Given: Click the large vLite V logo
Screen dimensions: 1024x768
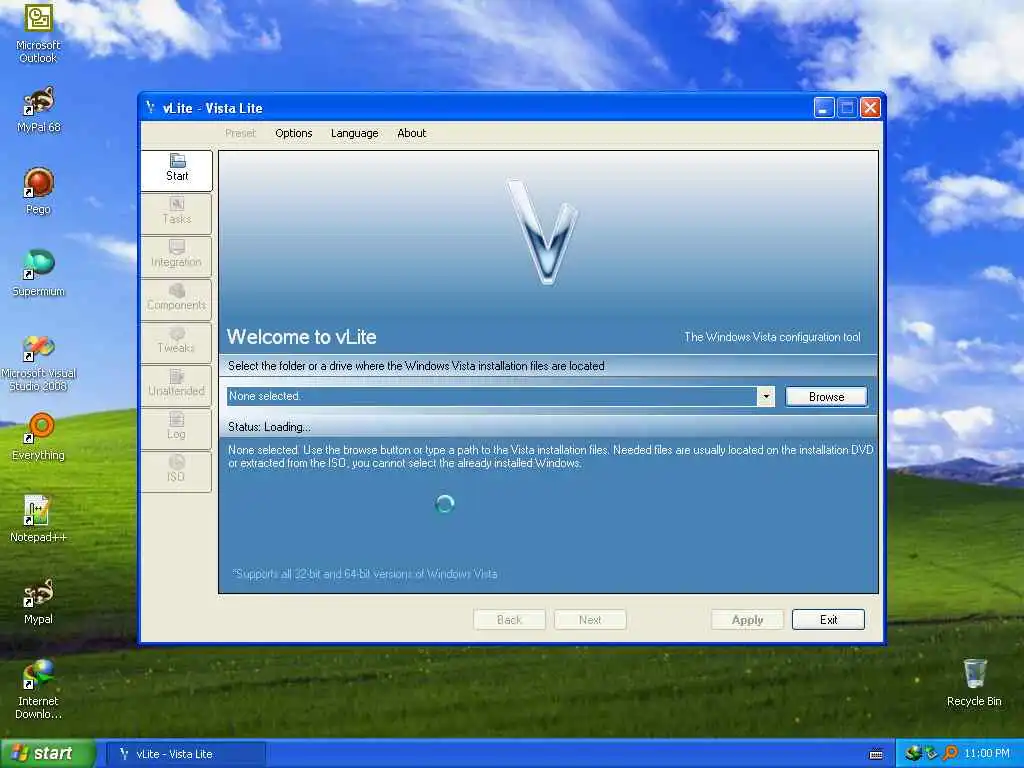Looking at the screenshot, I should 543,231.
